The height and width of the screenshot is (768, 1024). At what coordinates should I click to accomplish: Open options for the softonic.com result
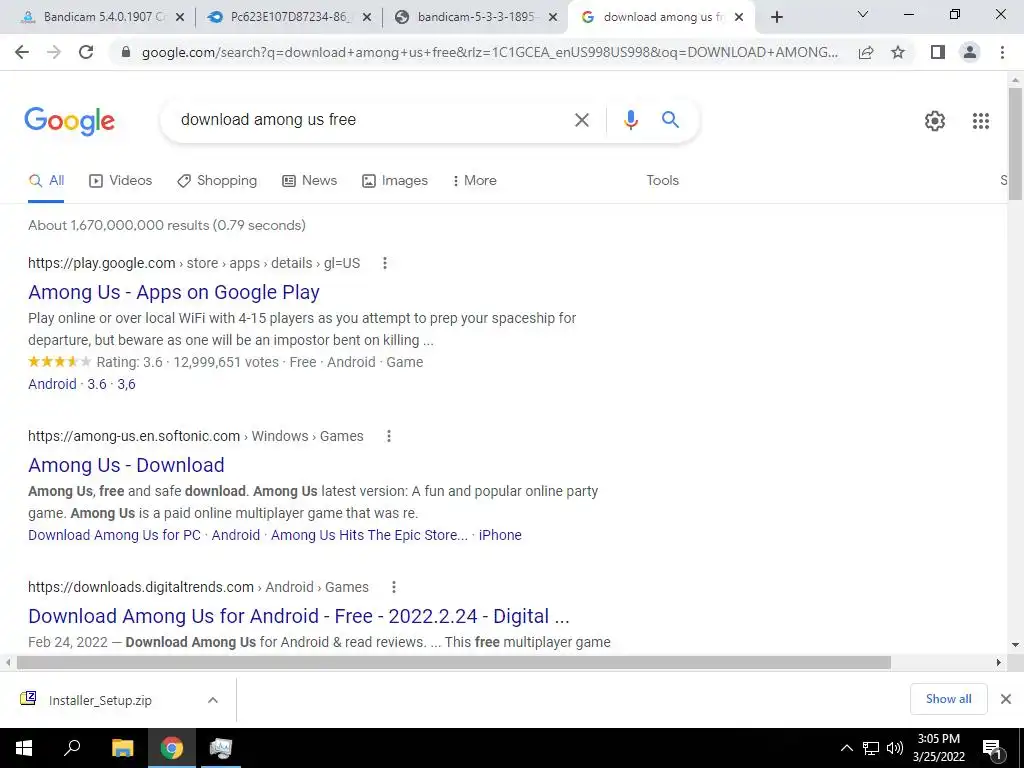389,436
